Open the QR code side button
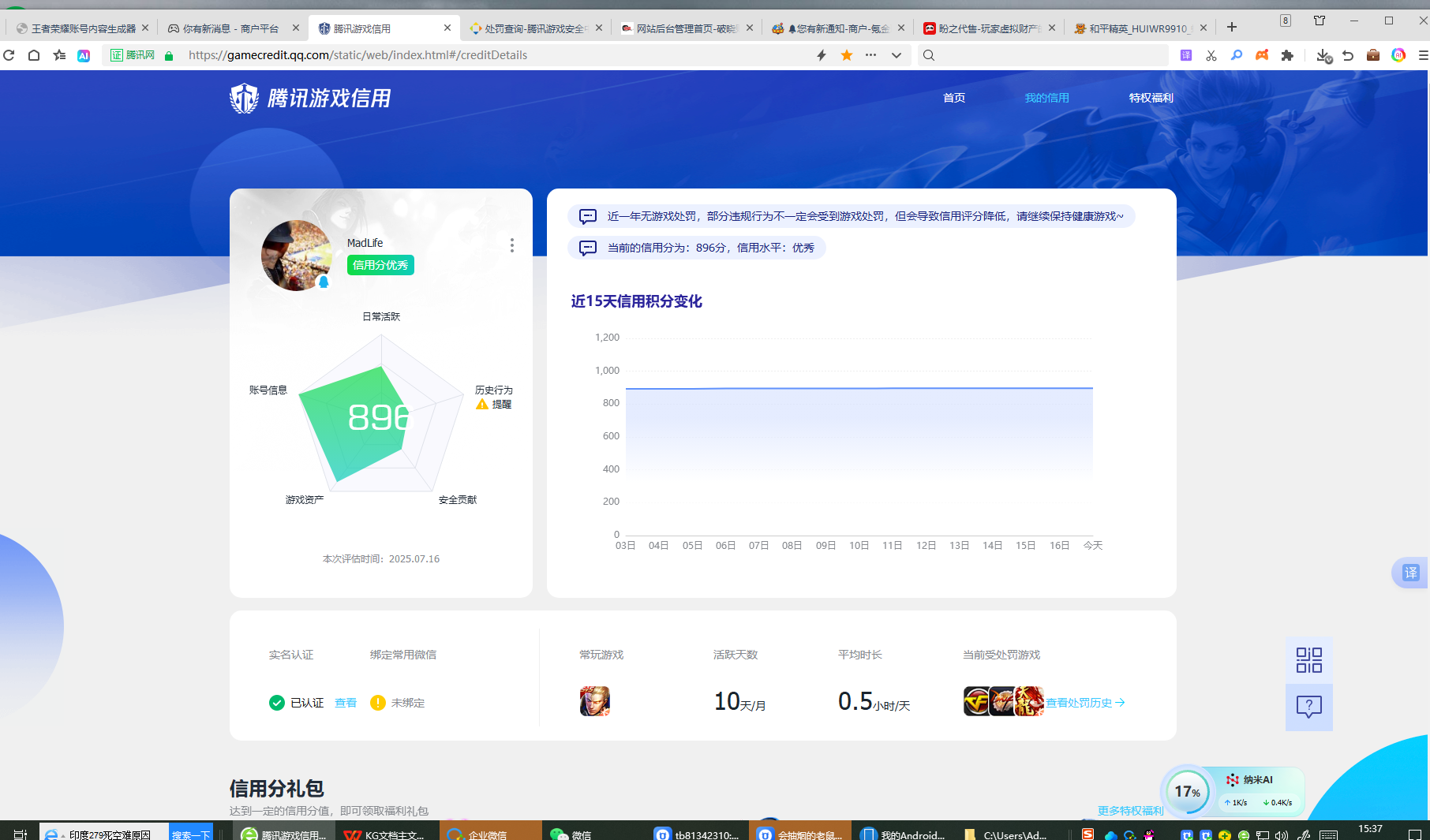1430x840 pixels. point(1309,660)
